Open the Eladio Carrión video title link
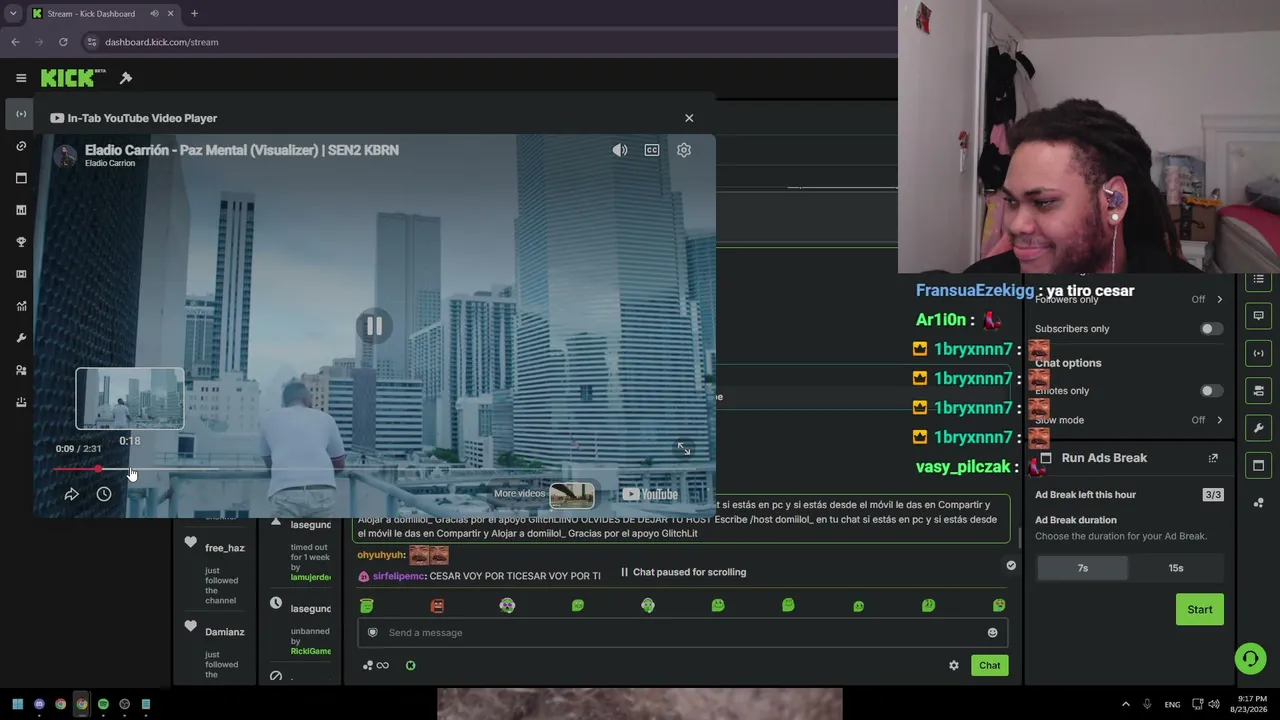 click(x=242, y=150)
